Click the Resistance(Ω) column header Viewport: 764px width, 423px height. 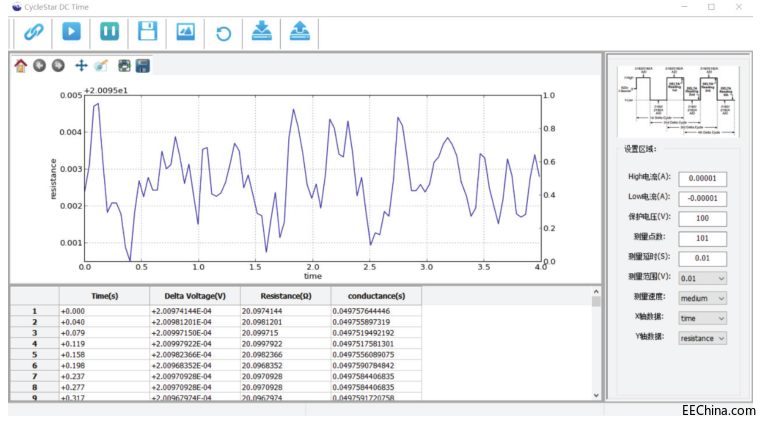(x=286, y=296)
